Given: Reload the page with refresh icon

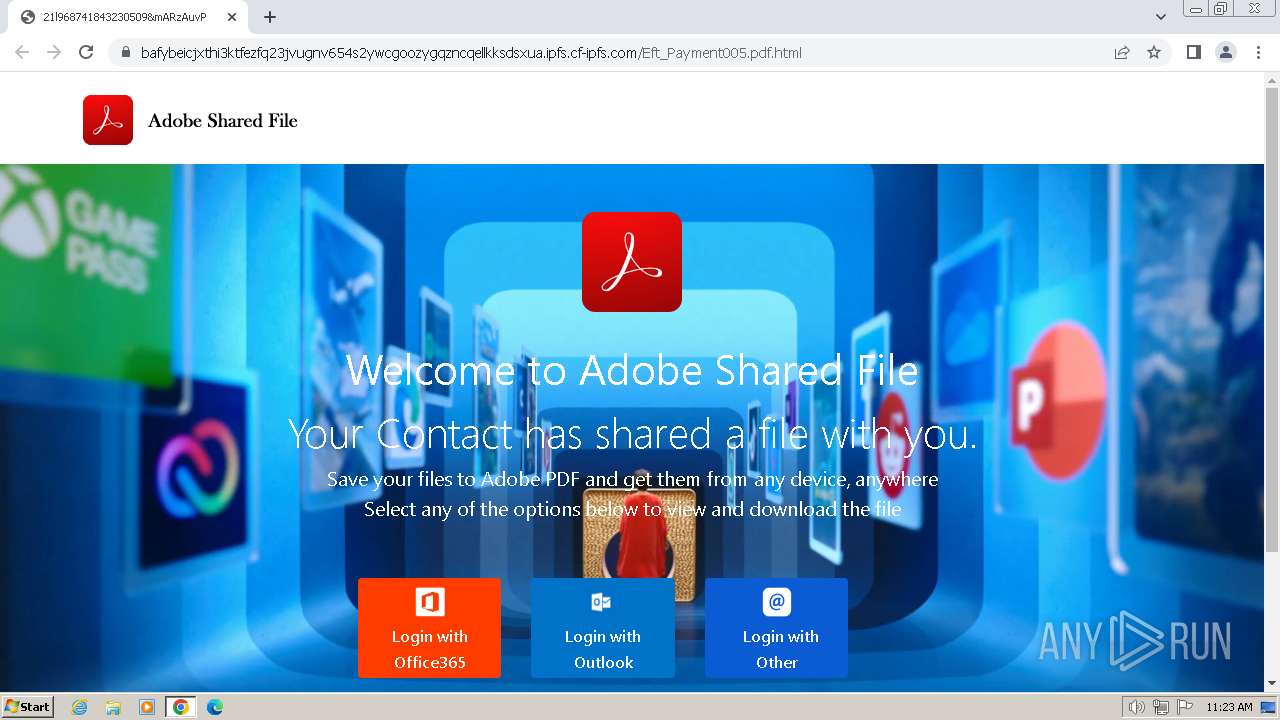Looking at the screenshot, I should [x=86, y=52].
